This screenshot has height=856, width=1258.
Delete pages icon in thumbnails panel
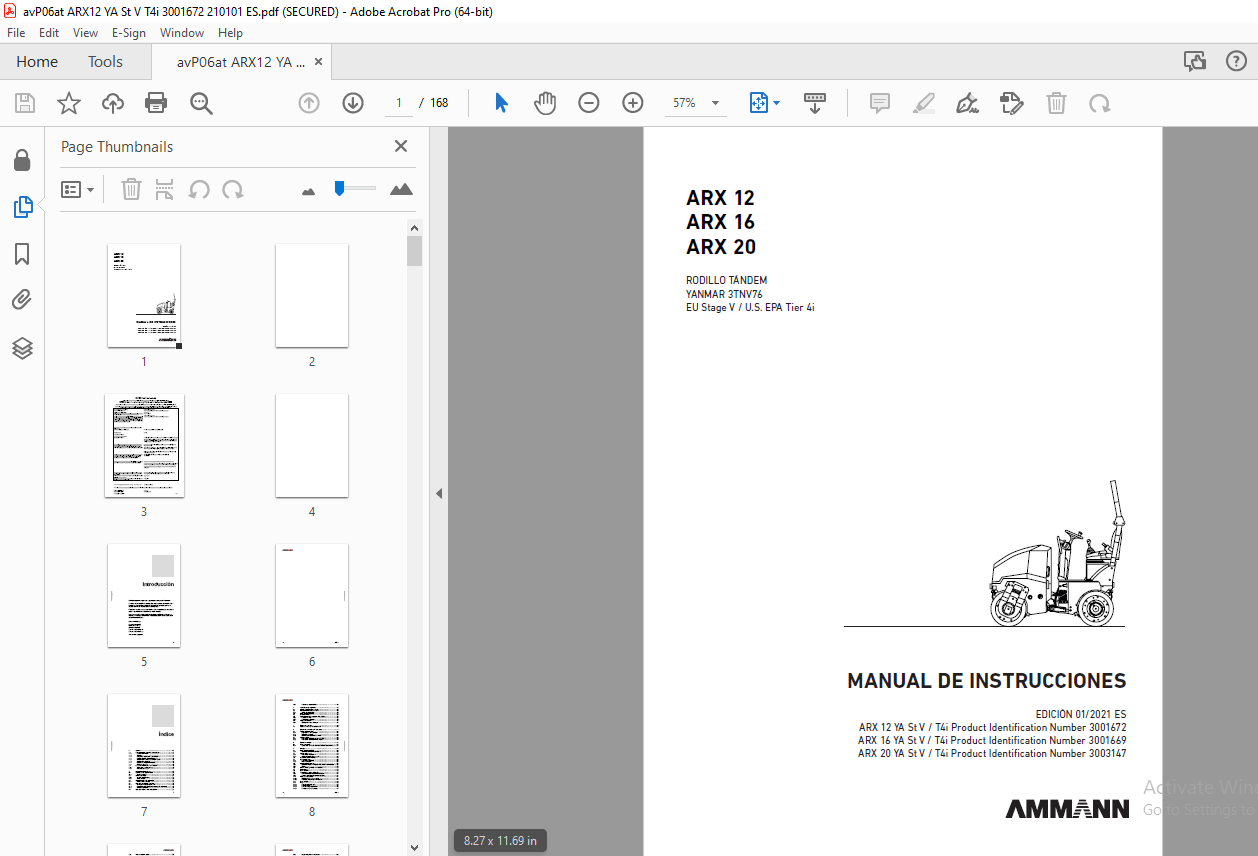coord(131,189)
